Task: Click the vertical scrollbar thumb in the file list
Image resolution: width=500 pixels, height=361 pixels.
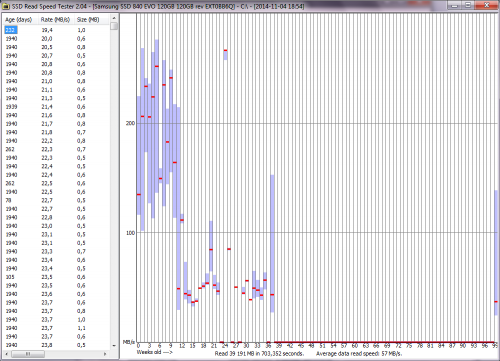Action: coord(114,26)
